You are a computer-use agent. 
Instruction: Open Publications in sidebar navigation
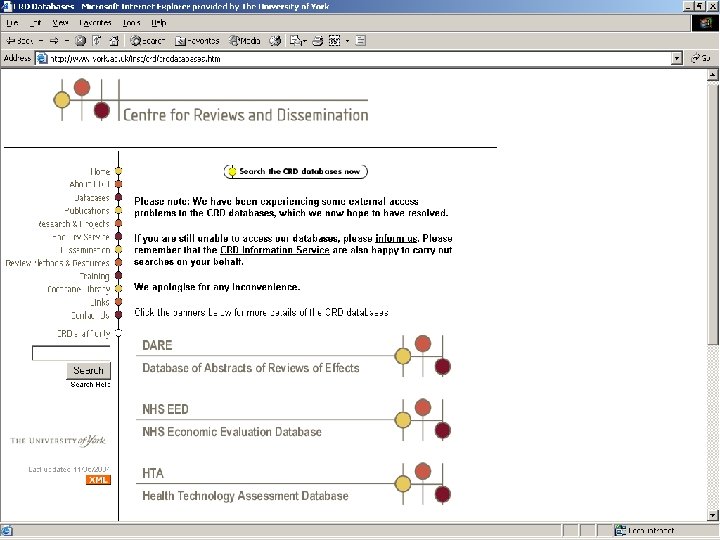pyautogui.click(x=87, y=210)
